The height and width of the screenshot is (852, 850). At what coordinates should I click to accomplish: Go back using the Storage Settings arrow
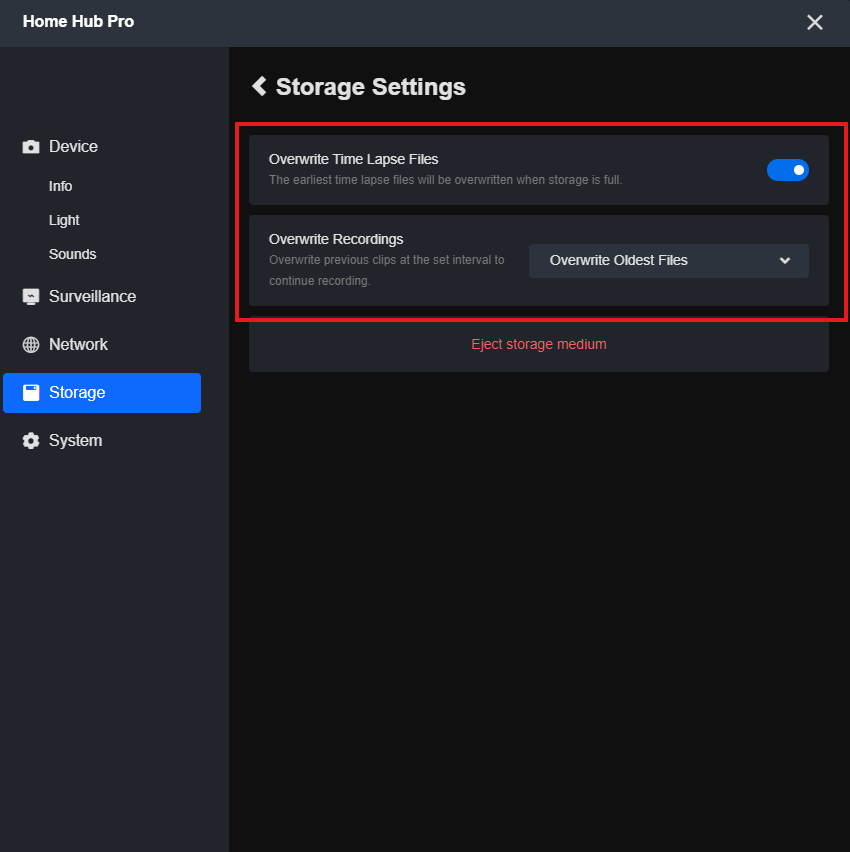point(259,87)
